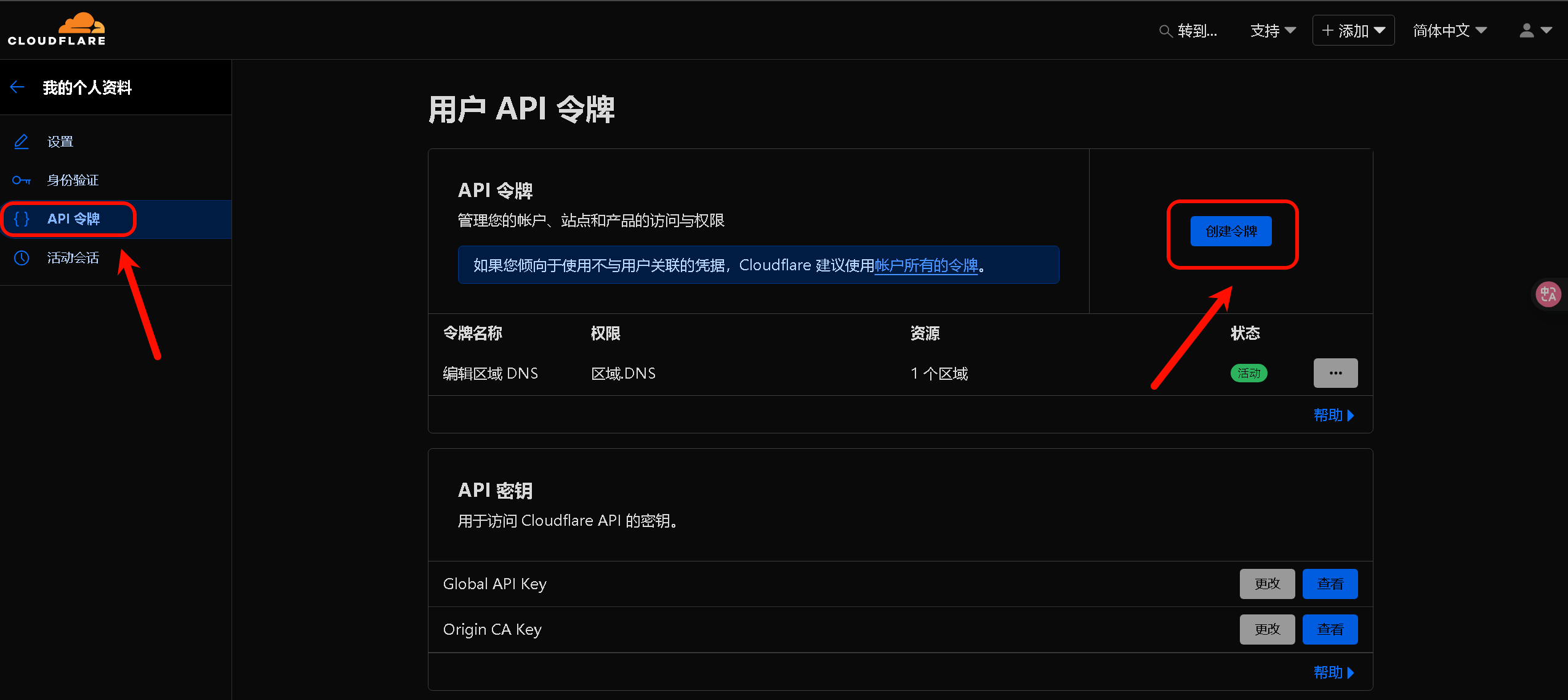The width and height of the screenshot is (1568, 700).
Task: Click the 用户 API 令牌 page title
Action: 521,110
